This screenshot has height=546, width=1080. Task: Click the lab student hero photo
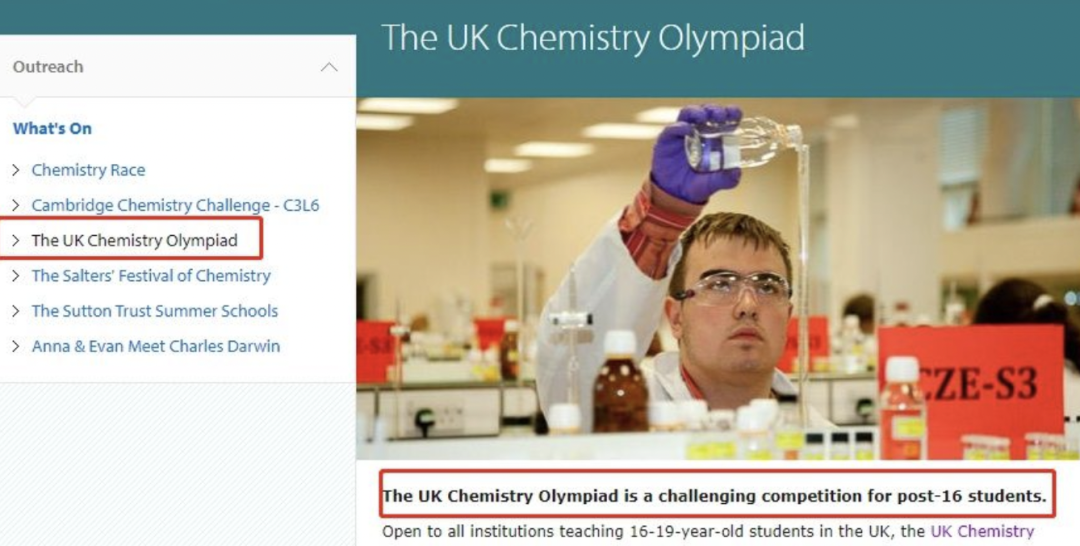pyautogui.click(x=718, y=279)
